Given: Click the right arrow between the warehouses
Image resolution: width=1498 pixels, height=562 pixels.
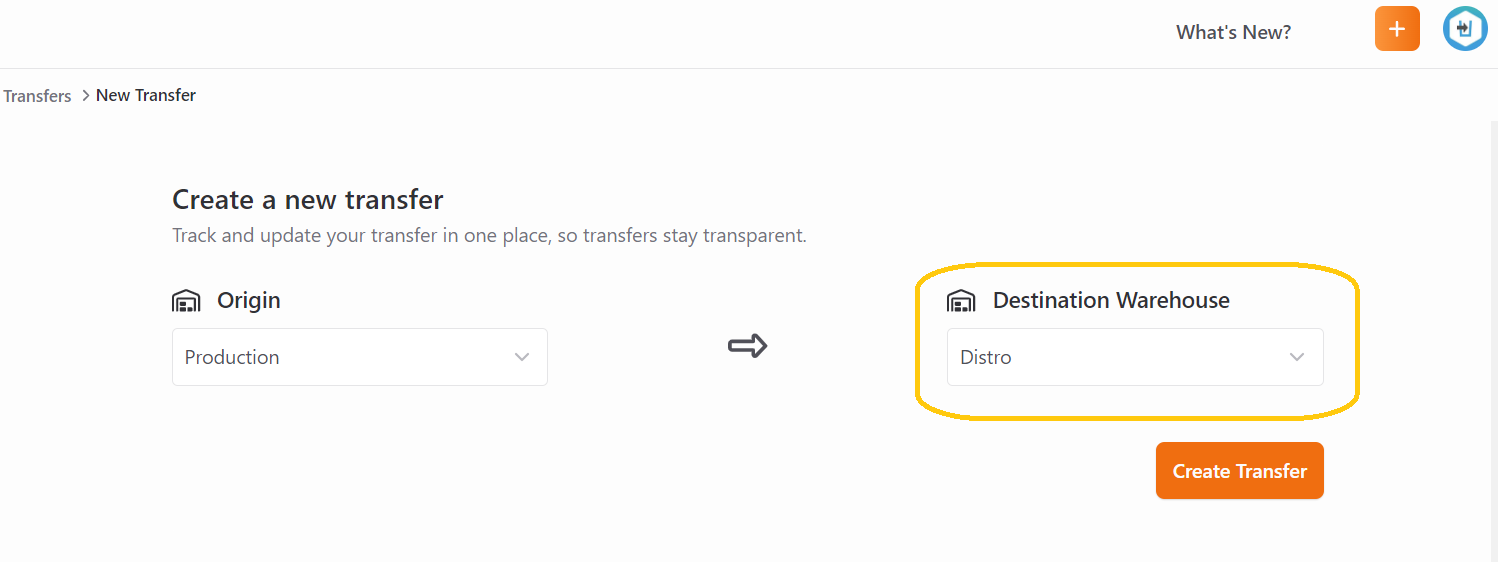Looking at the screenshot, I should tap(747, 346).
